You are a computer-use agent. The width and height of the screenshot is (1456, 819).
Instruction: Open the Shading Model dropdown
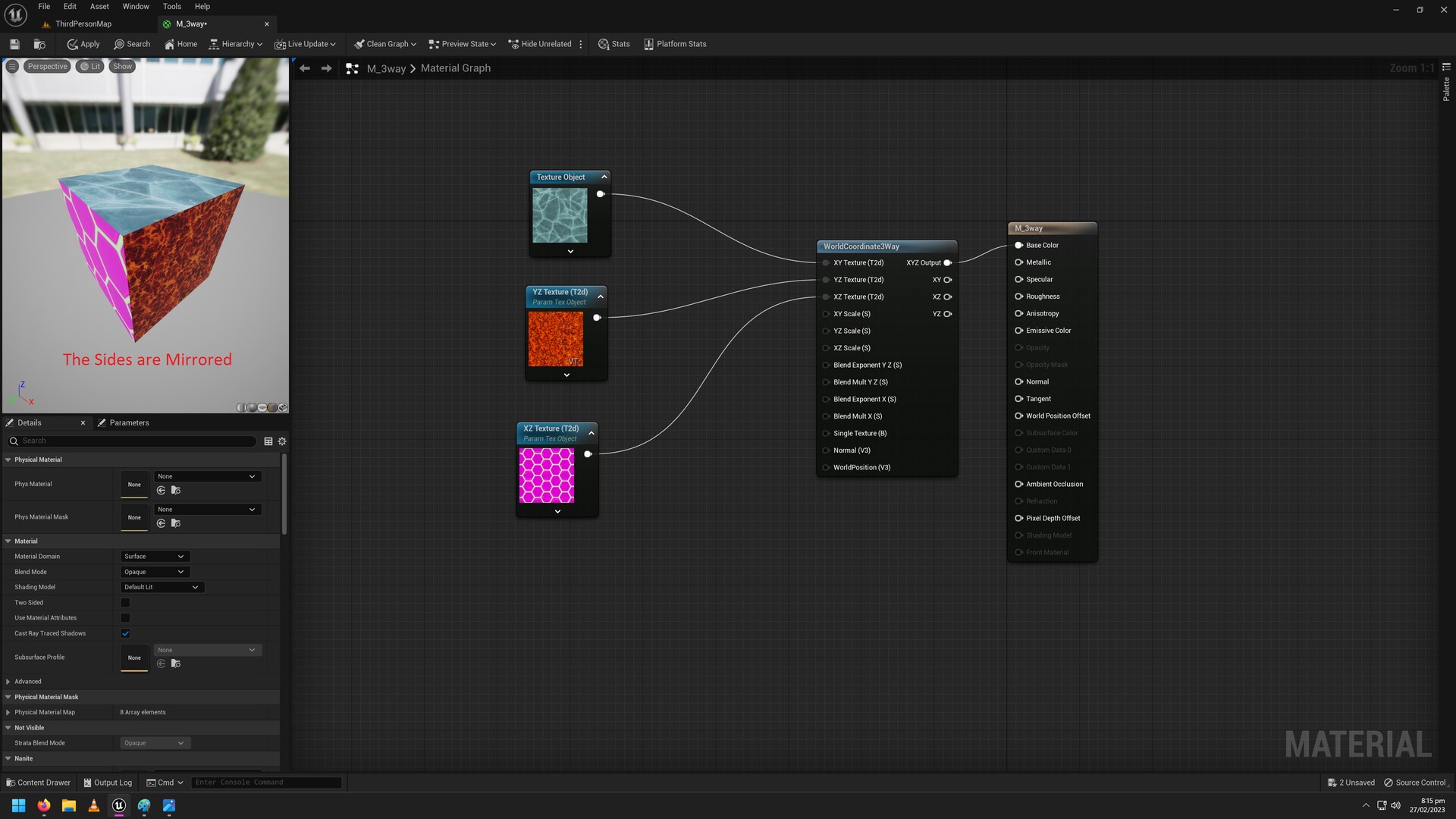[161, 586]
